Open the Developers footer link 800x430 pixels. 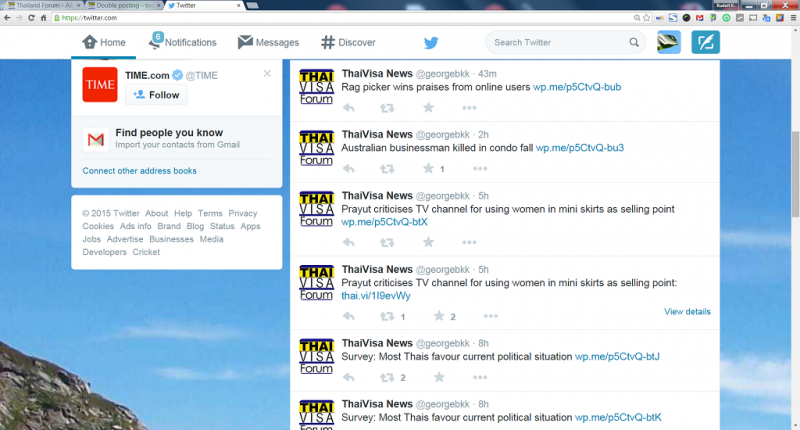(105, 252)
